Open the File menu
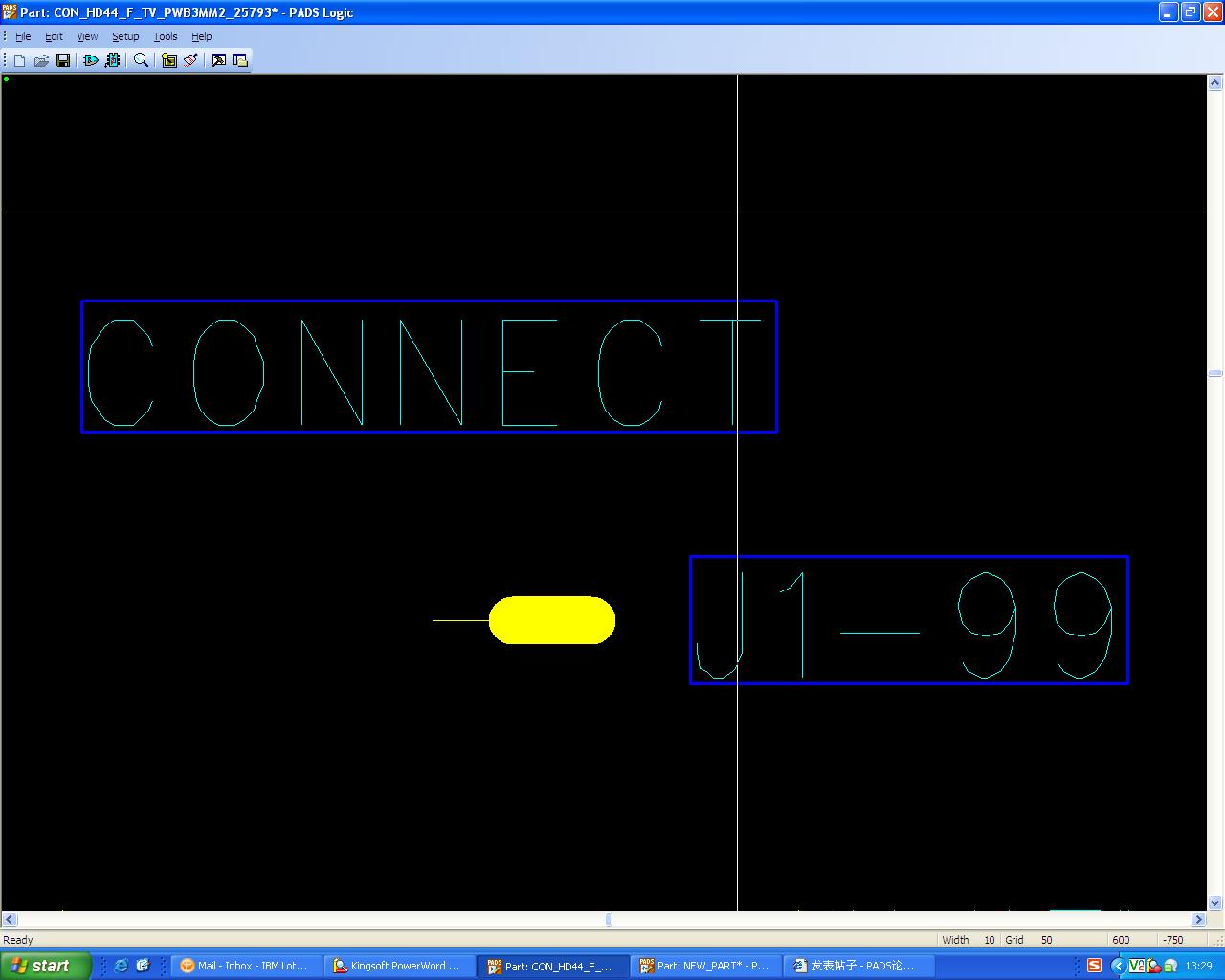 coord(23,36)
